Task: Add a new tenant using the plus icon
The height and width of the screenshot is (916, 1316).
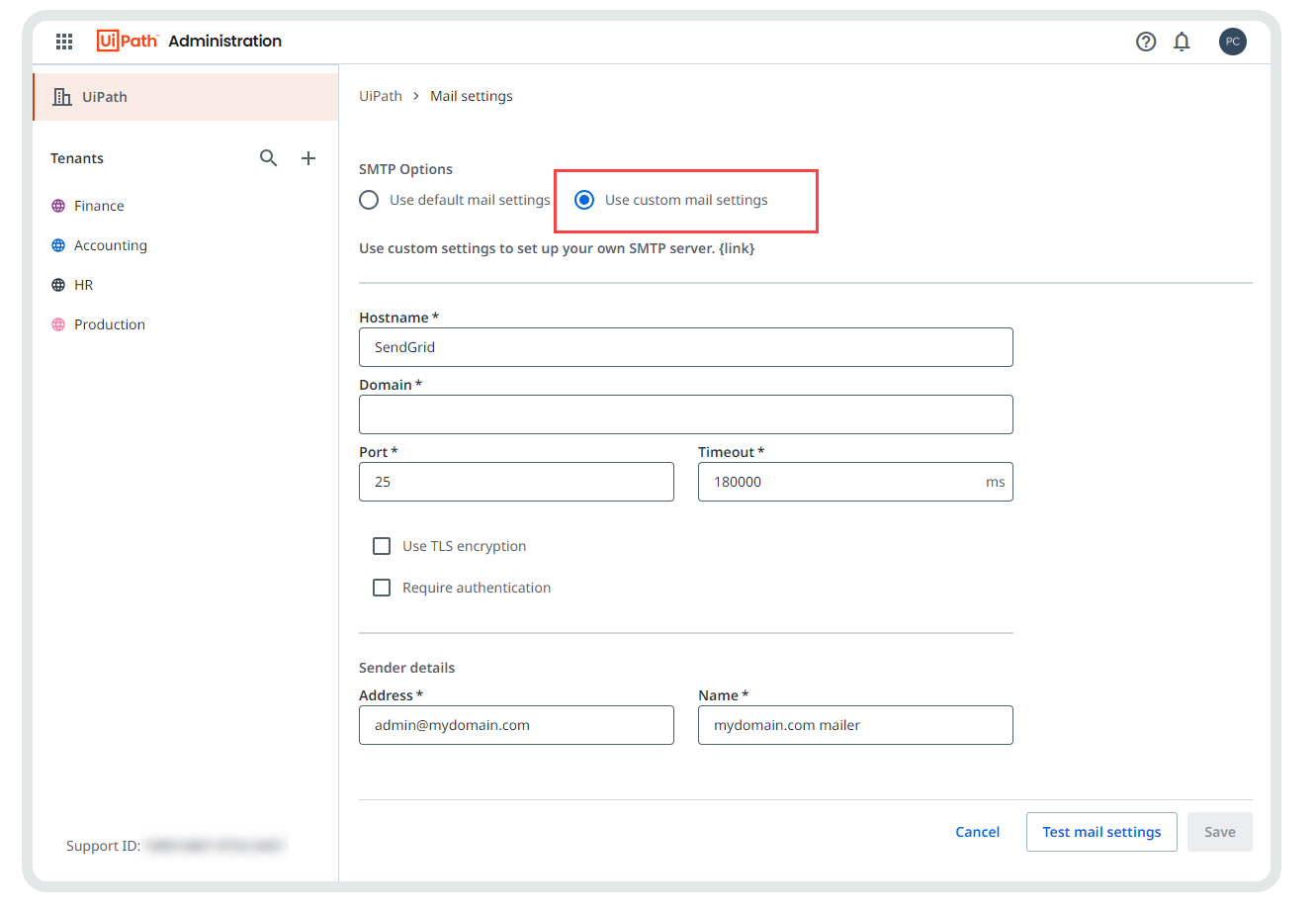Action: (x=307, y=157)
